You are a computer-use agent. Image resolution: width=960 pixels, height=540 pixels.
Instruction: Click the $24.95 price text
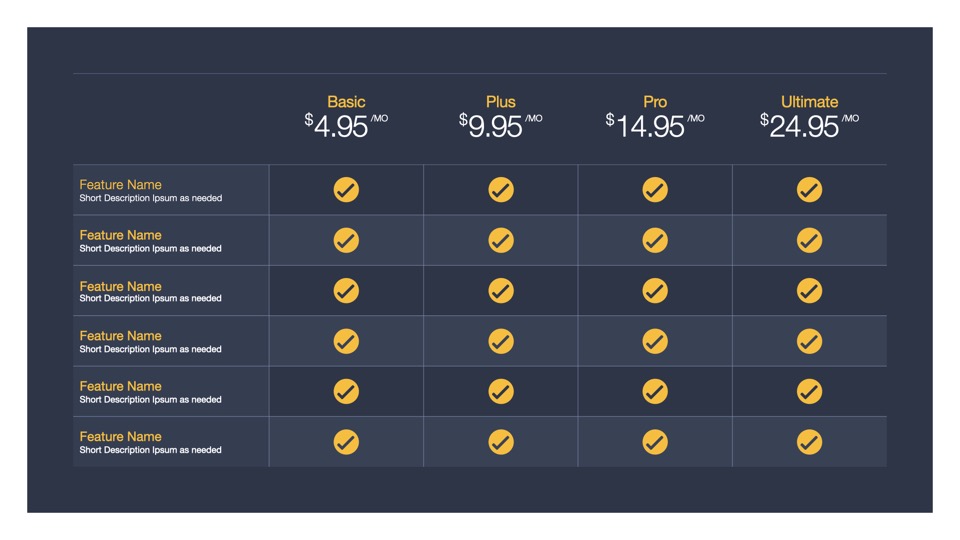coord(803,127)
